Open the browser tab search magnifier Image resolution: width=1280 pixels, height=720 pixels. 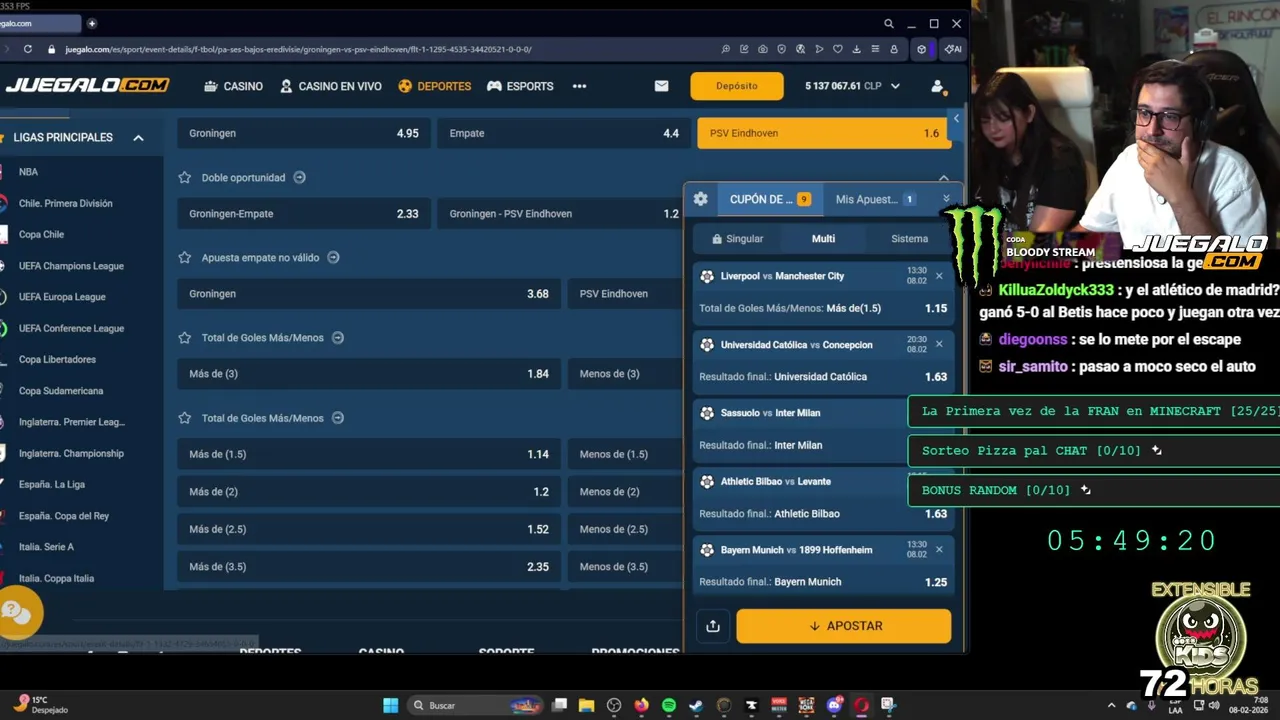click(x=888, y=24)
